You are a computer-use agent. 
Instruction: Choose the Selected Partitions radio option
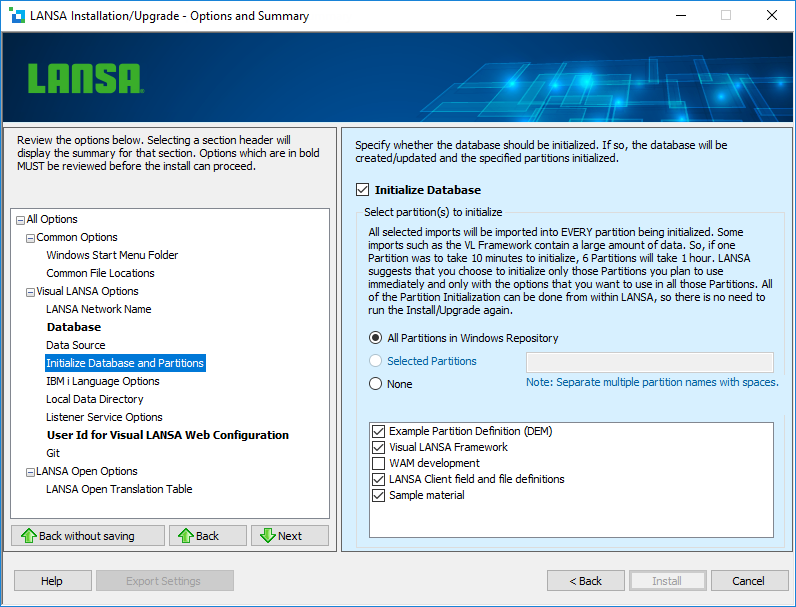(376, 361)
